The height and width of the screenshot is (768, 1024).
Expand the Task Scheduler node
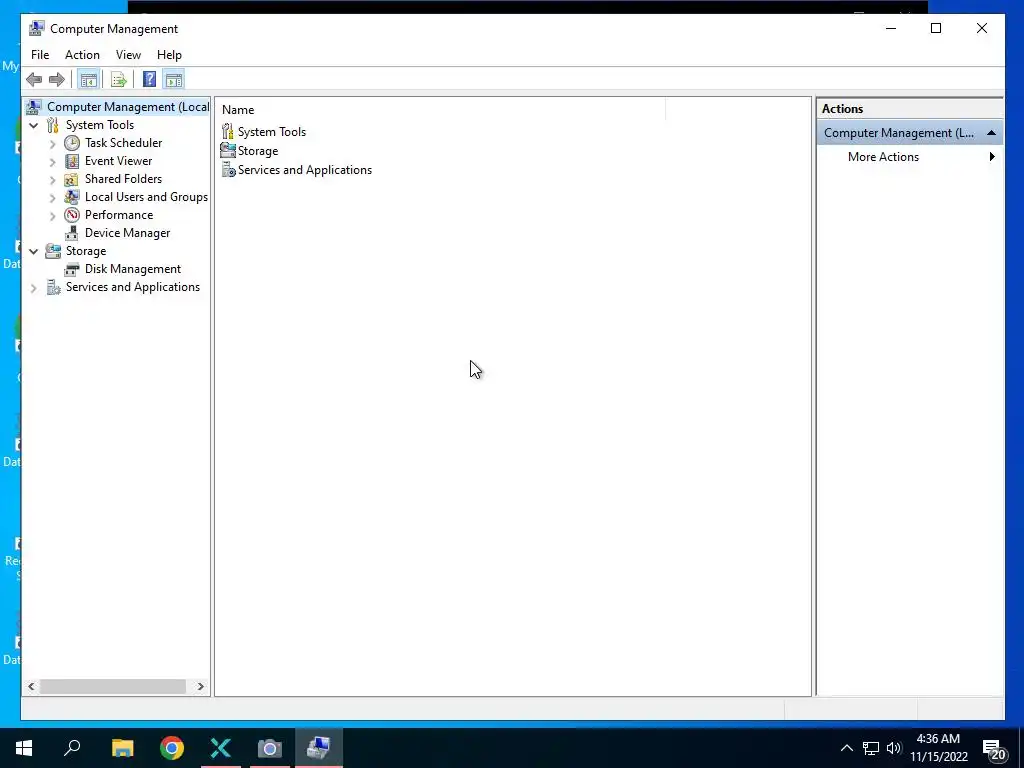pyautogui.click(x=53, y=144)
